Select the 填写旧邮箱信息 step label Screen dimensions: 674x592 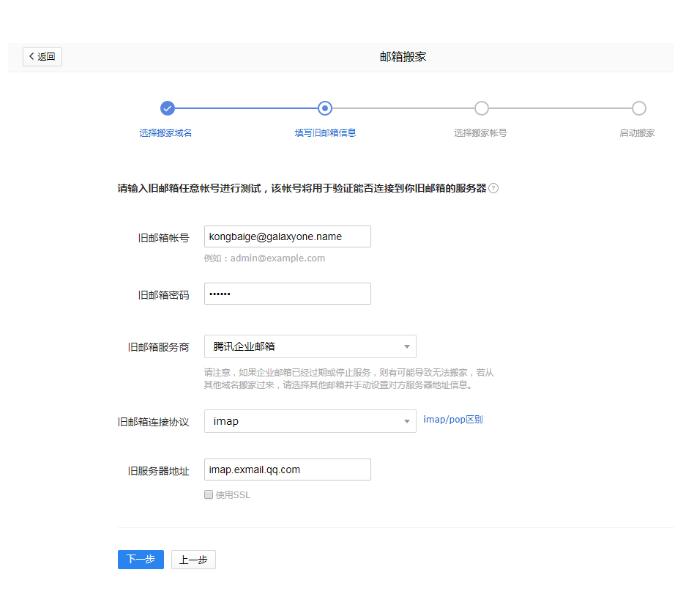click(x=325, y=133)
